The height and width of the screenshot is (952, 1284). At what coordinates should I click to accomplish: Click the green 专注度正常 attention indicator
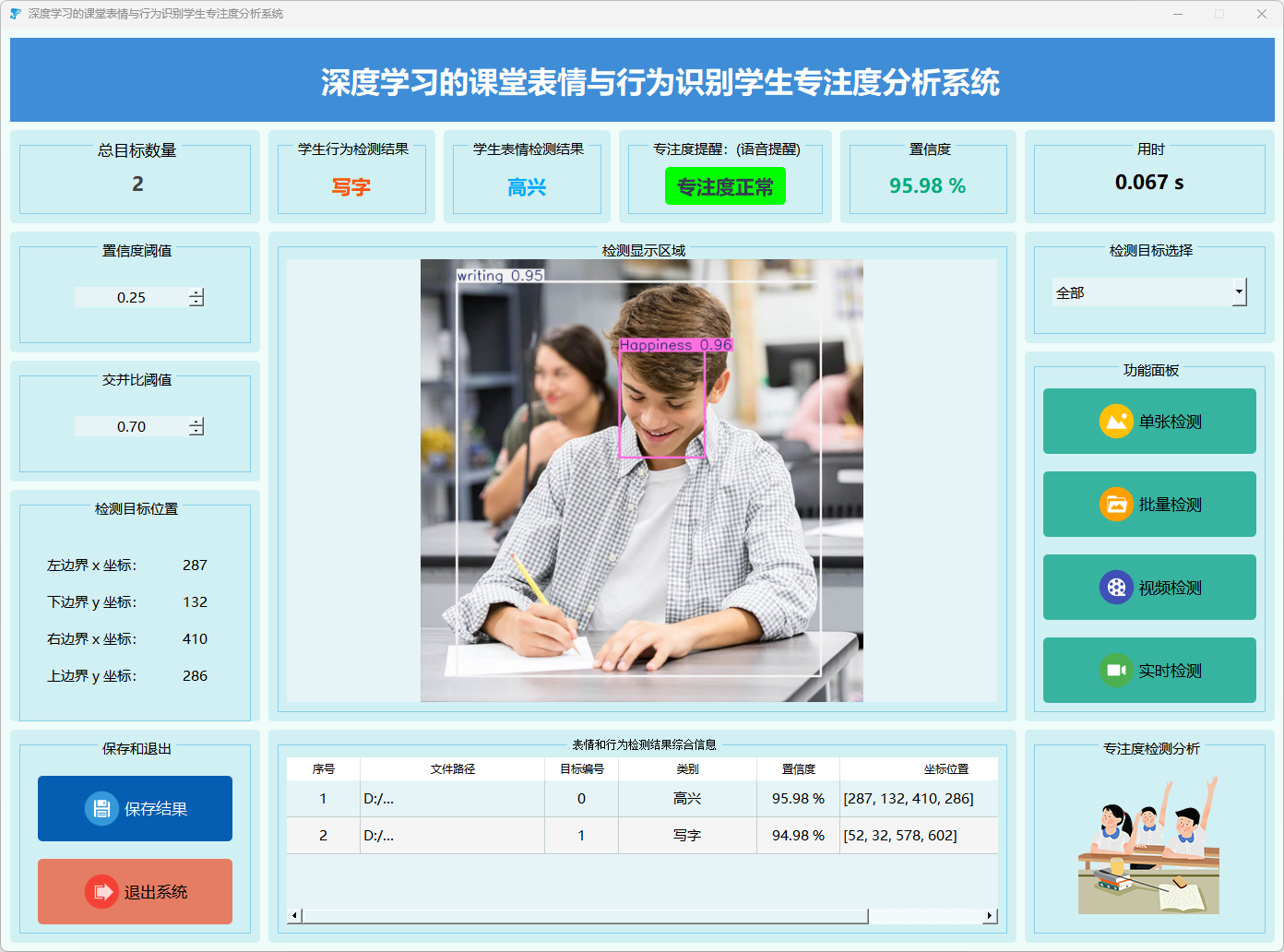point(725,186)
